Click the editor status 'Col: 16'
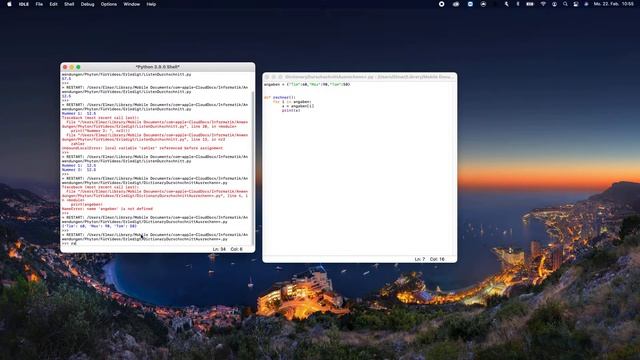This screenshot has width=640, height=360. pos(437,259)
